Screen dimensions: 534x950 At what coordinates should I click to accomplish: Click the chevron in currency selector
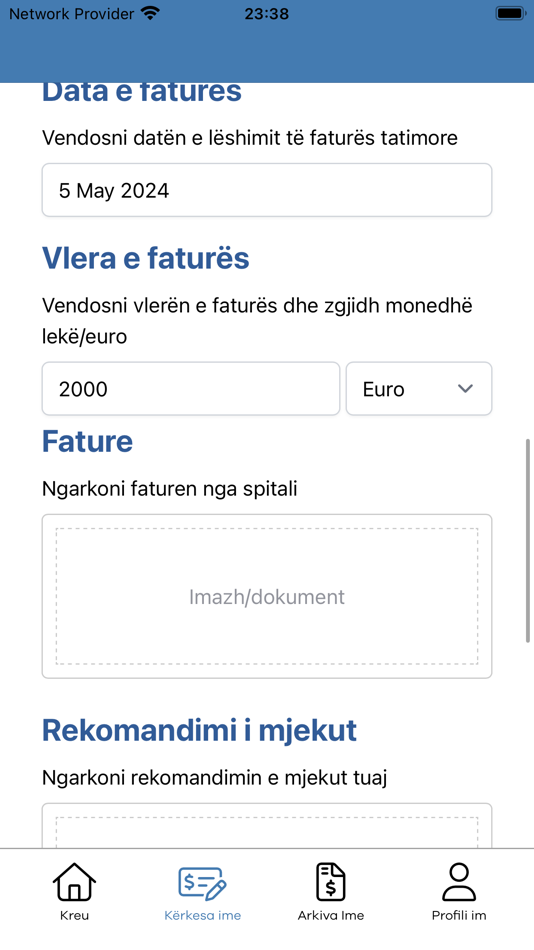tap(465, 389)
